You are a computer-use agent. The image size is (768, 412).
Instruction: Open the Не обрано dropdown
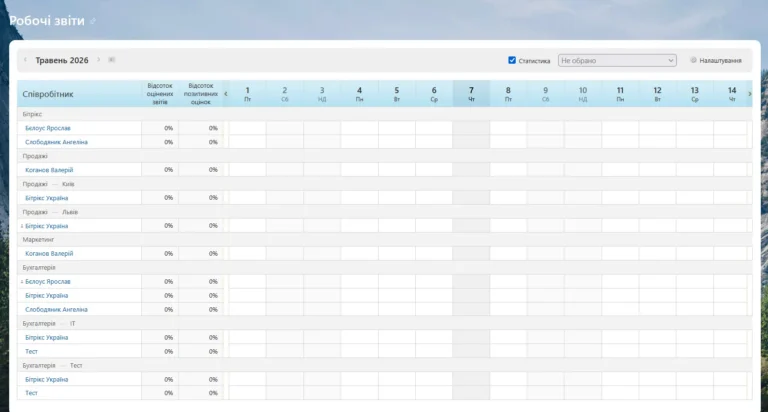(x=617, y=60)
